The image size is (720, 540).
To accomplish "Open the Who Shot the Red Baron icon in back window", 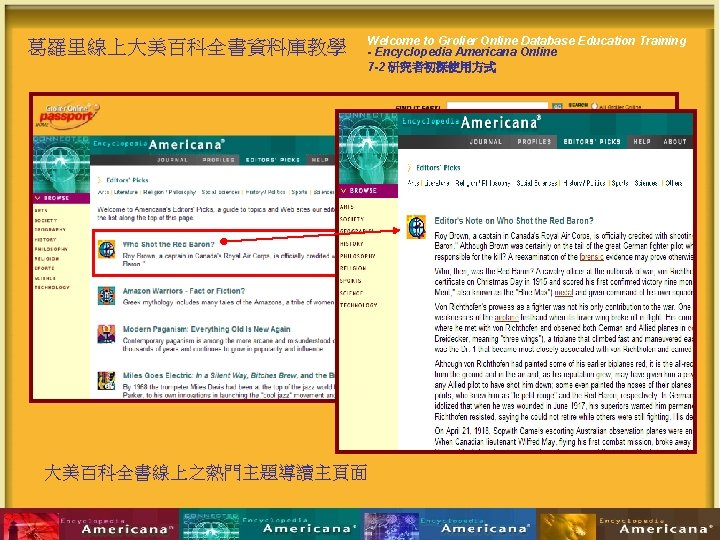I will coord(107,249).
